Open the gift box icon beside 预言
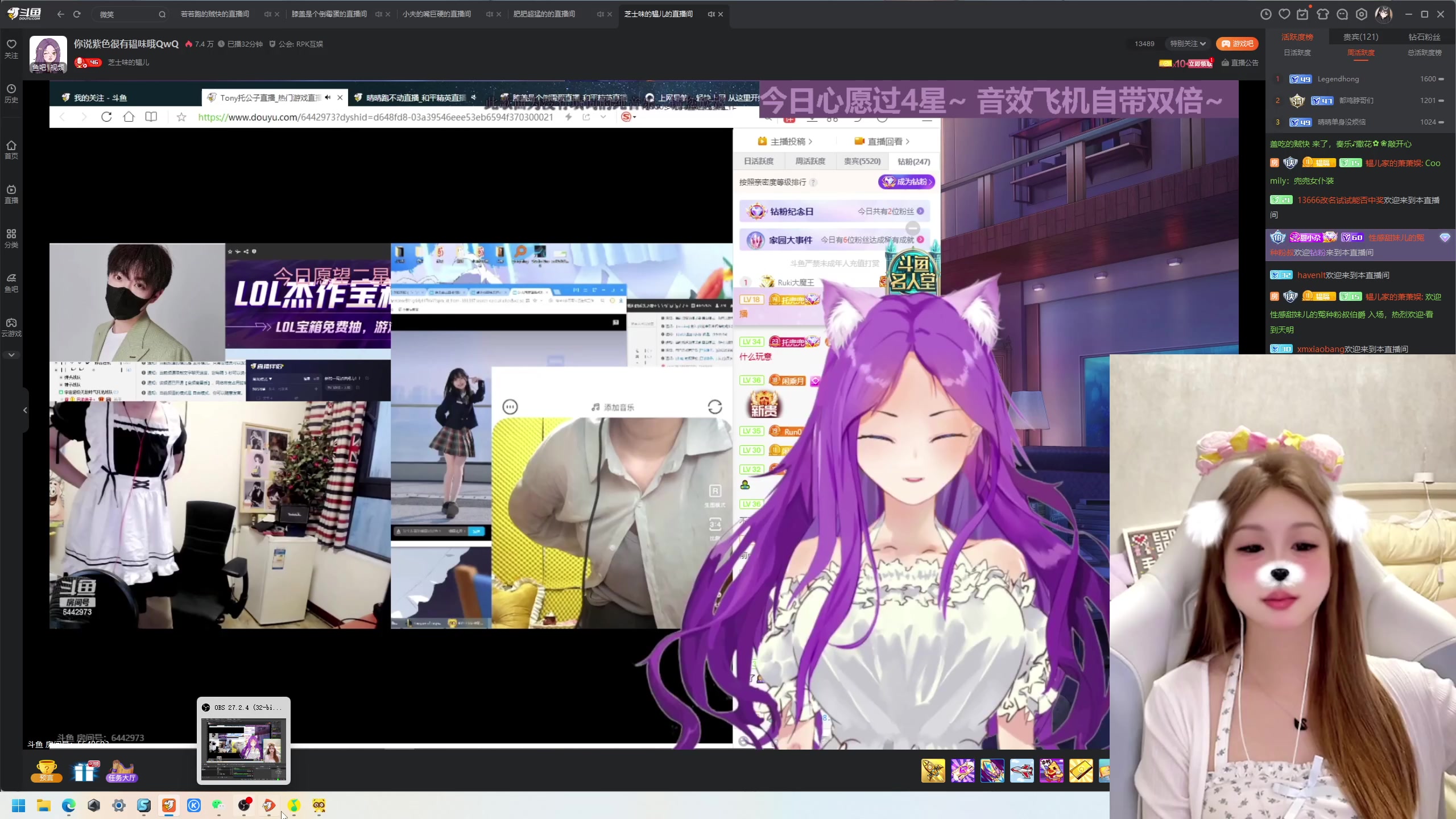Viewport: 1456px width, 819px height. [x=84, y=771]
